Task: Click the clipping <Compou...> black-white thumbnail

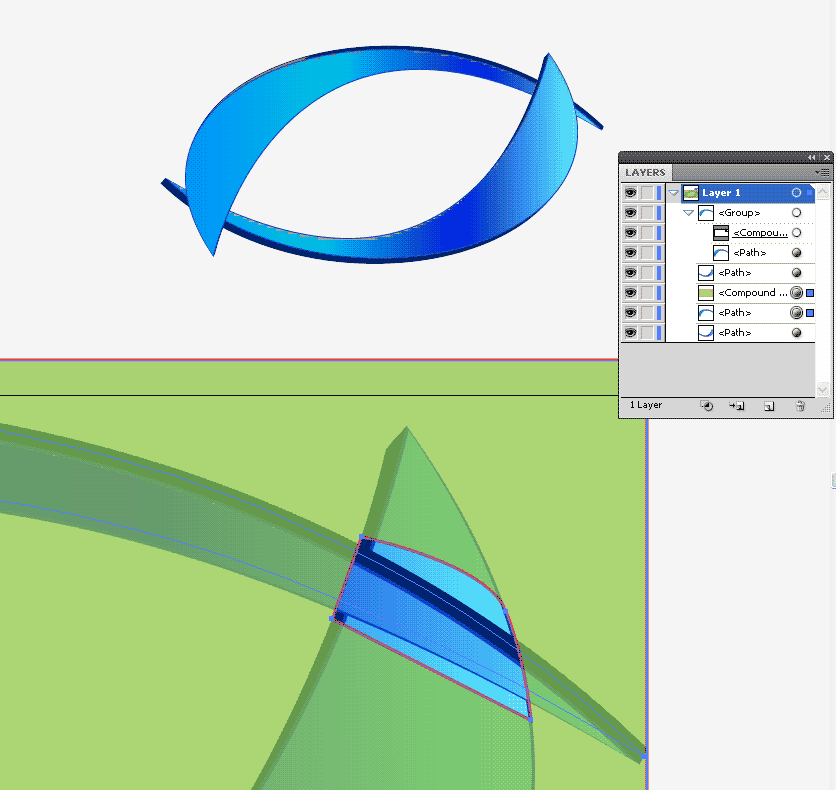Action: click(721, 232)
